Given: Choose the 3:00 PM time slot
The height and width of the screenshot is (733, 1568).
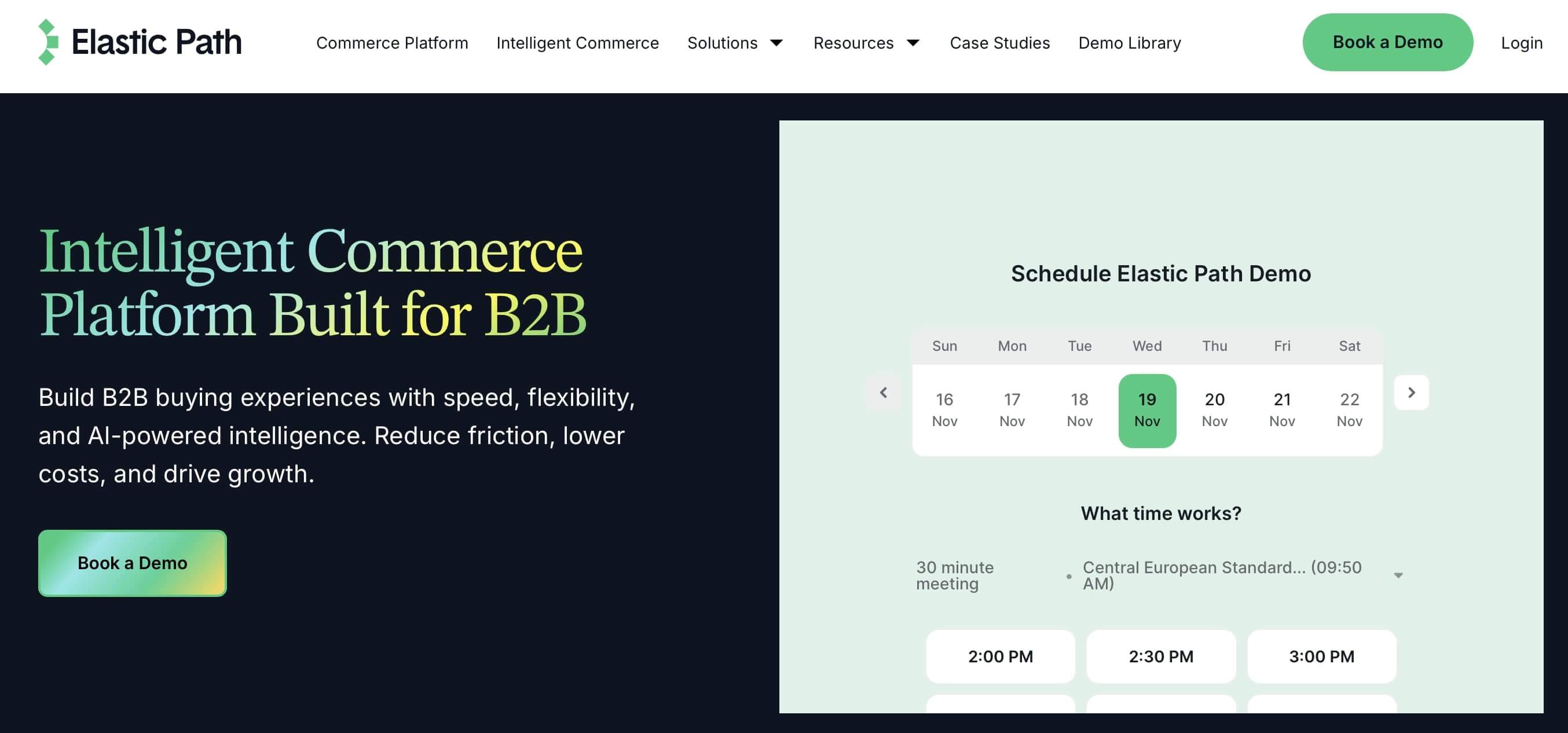Looking at the screenshot, I should tap(1321, 657).
